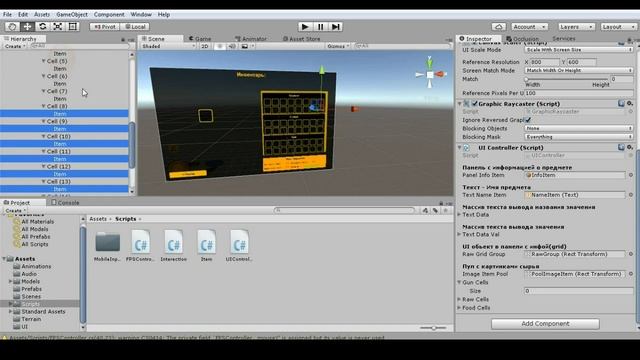The height and width of the screenshot is (360, 640).
Task: Open UI Scale Mode dropdown
Action: (x=578, y=50)
